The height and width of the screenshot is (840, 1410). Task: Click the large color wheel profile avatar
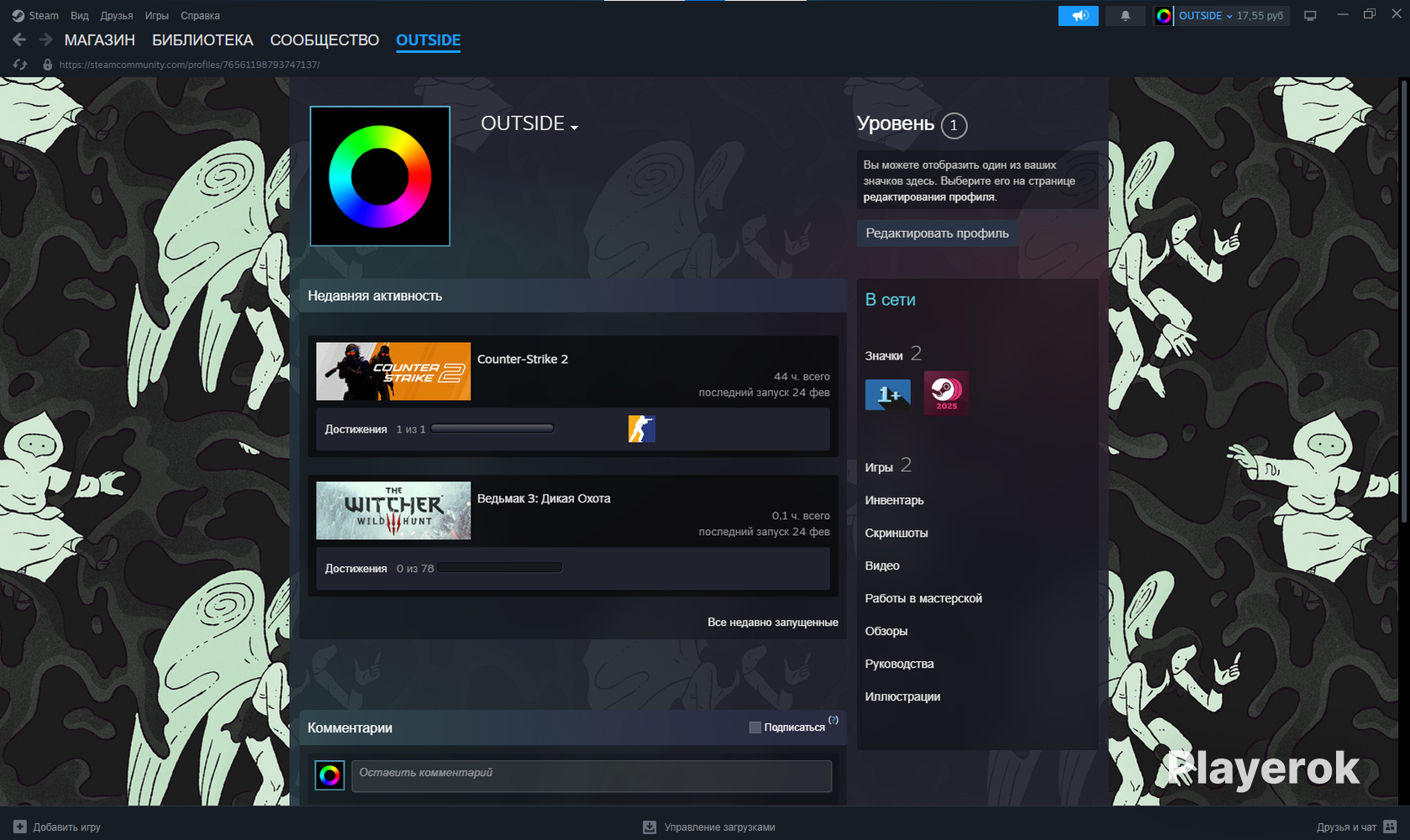[x=380, y=176]
